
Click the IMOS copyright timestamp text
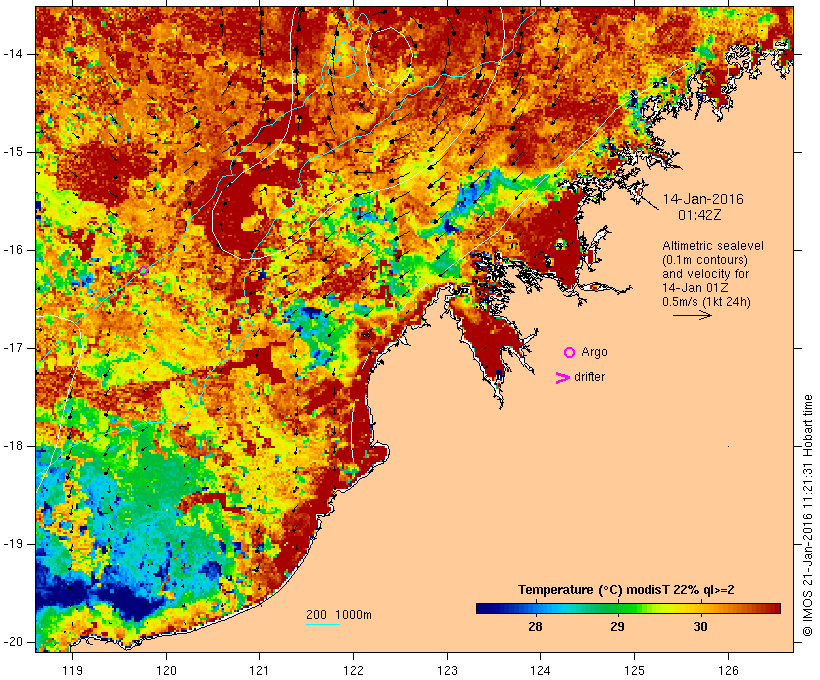pos(808,515)
